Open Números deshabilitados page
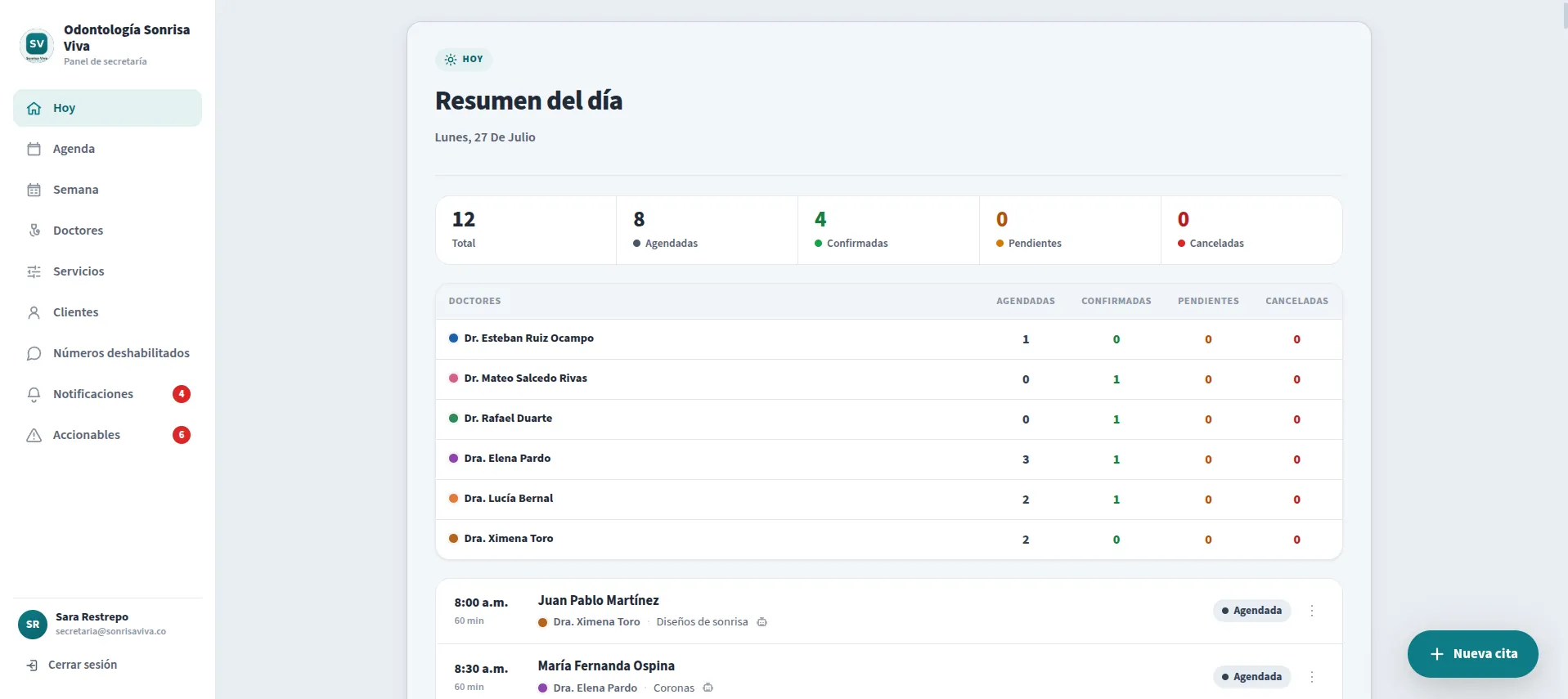Image resolution: width=1568 pixels, height=699 pixels. (107, 353)
